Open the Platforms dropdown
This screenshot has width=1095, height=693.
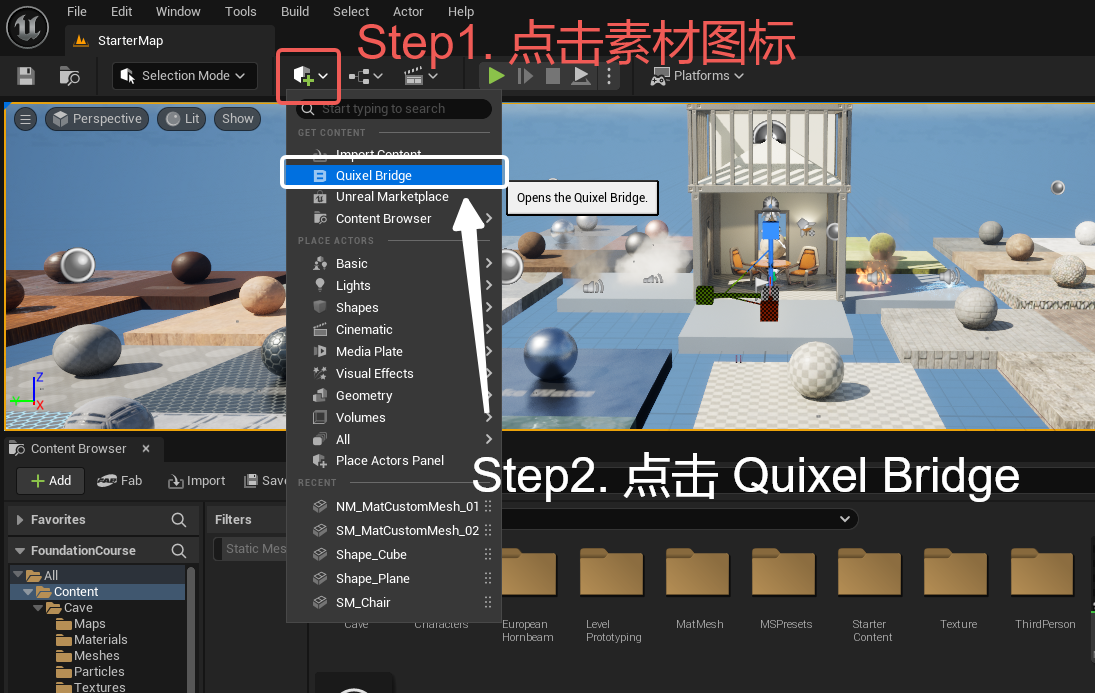point(697,75)
